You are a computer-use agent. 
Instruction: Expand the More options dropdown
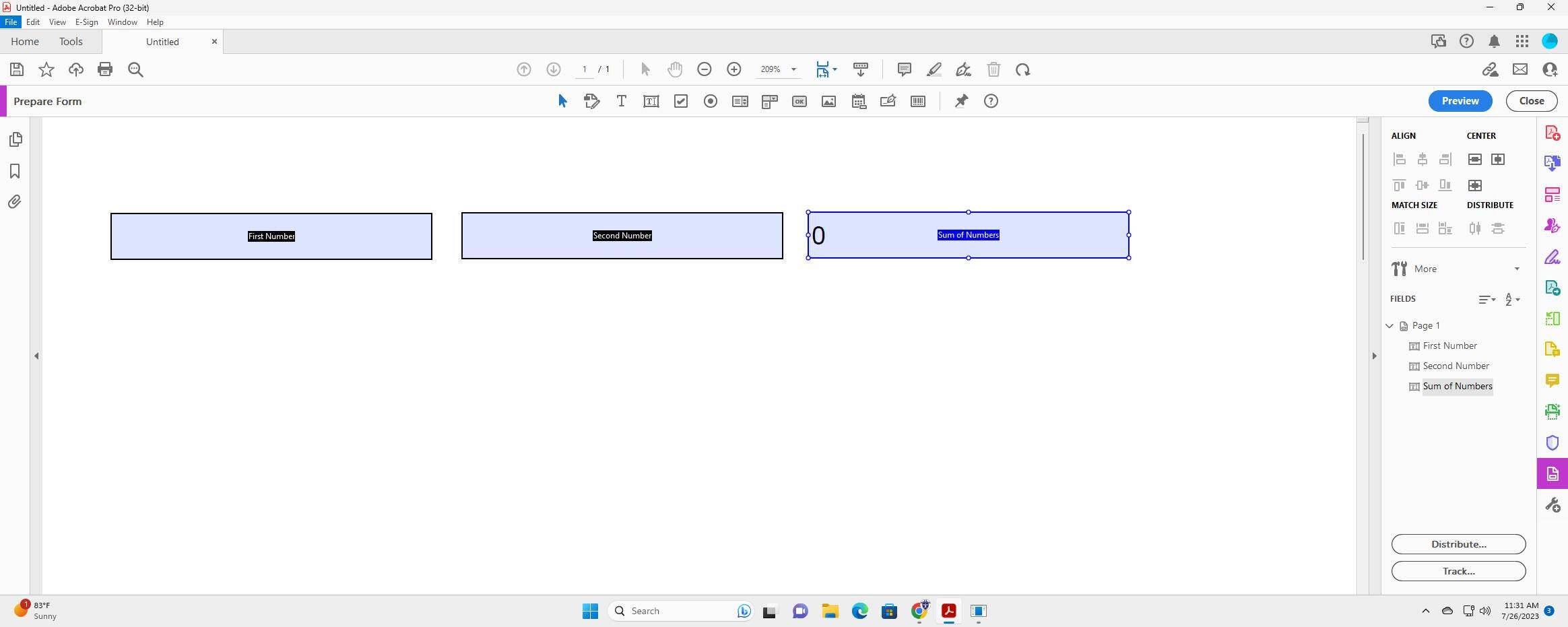pos(1517,269)
